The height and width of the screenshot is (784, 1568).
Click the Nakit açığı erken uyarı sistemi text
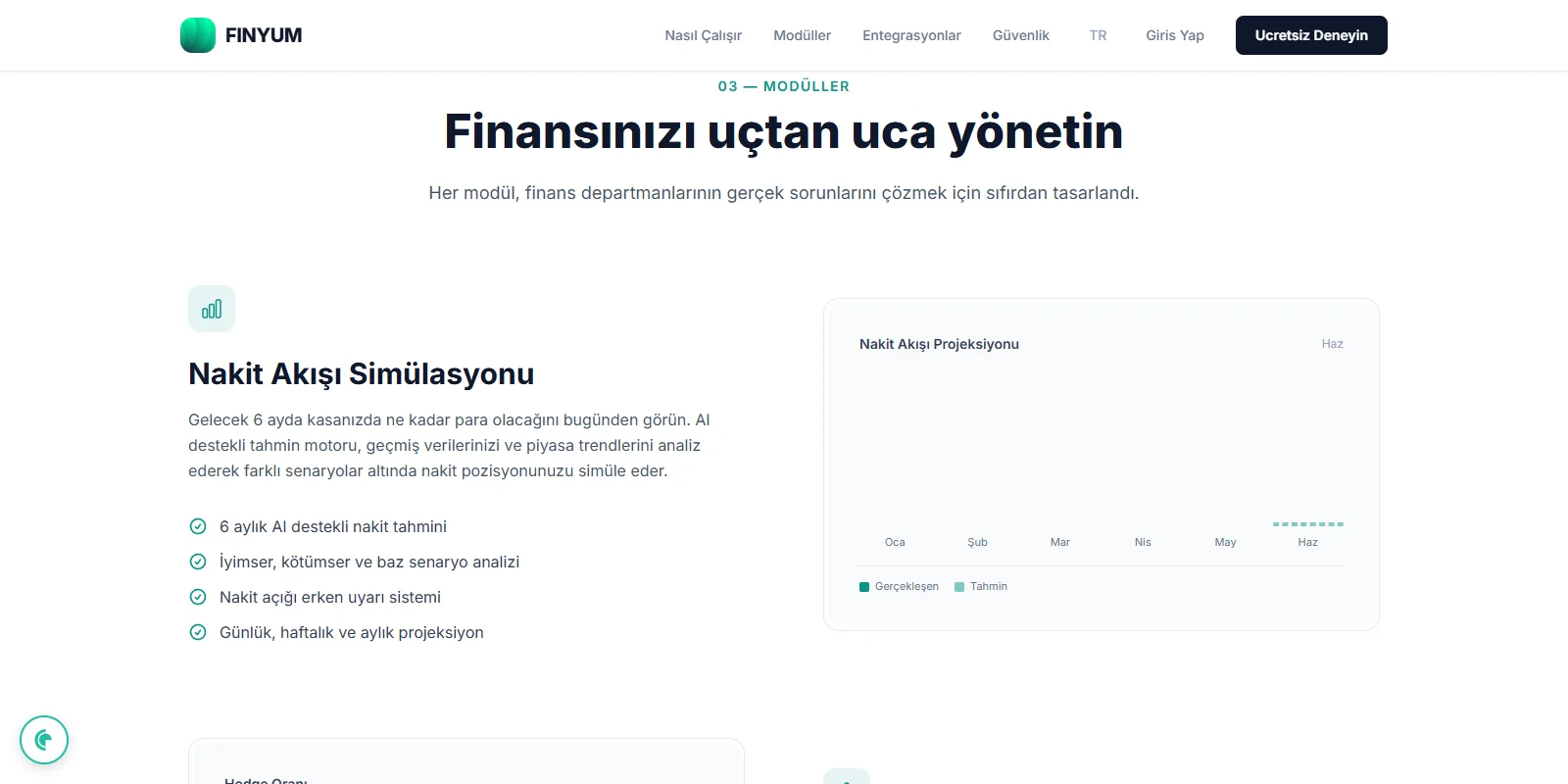tap(330, 597)
